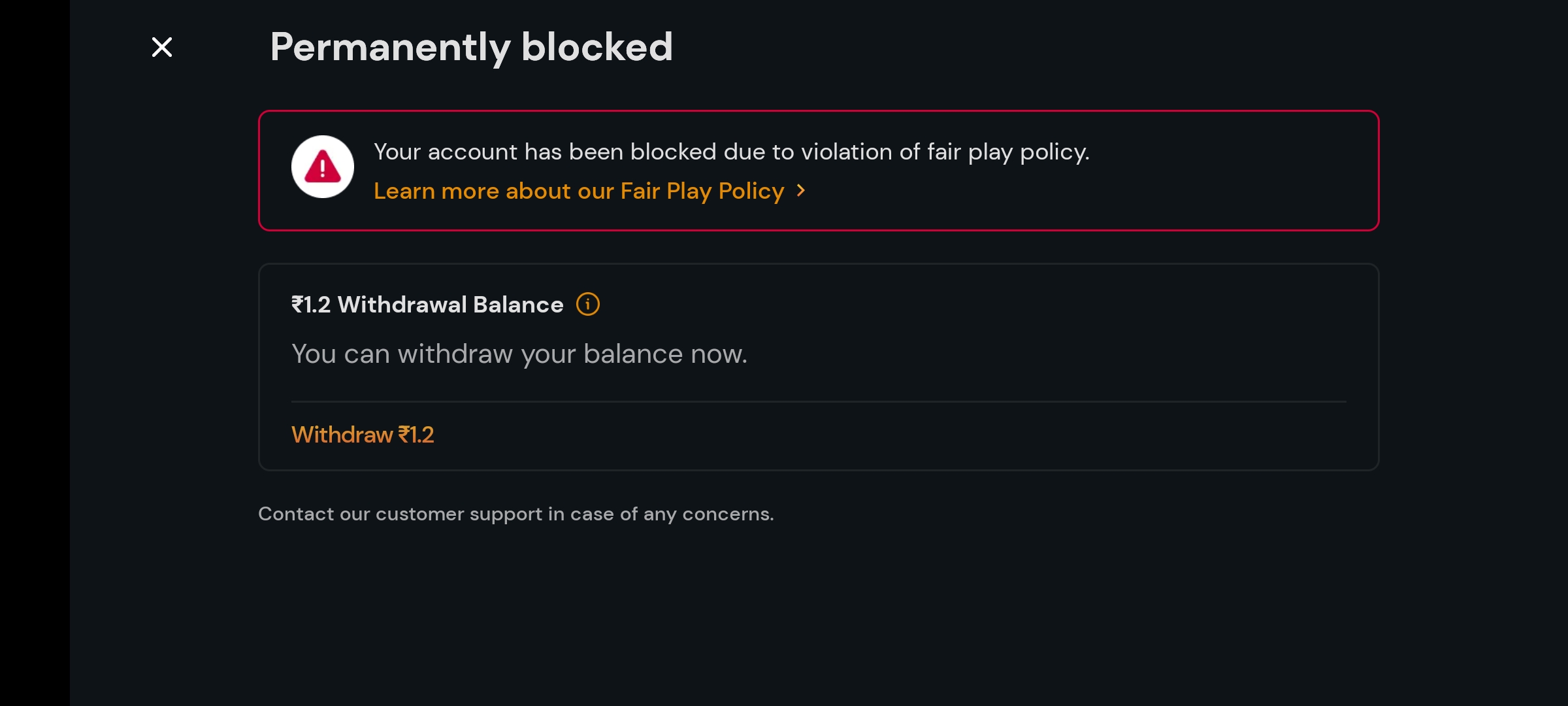Image resolution: width=1568 pixels, height=706 pixels.
Task: Tap the info icon beside Withdrawal Balance
Action: (x=587, y=304)
